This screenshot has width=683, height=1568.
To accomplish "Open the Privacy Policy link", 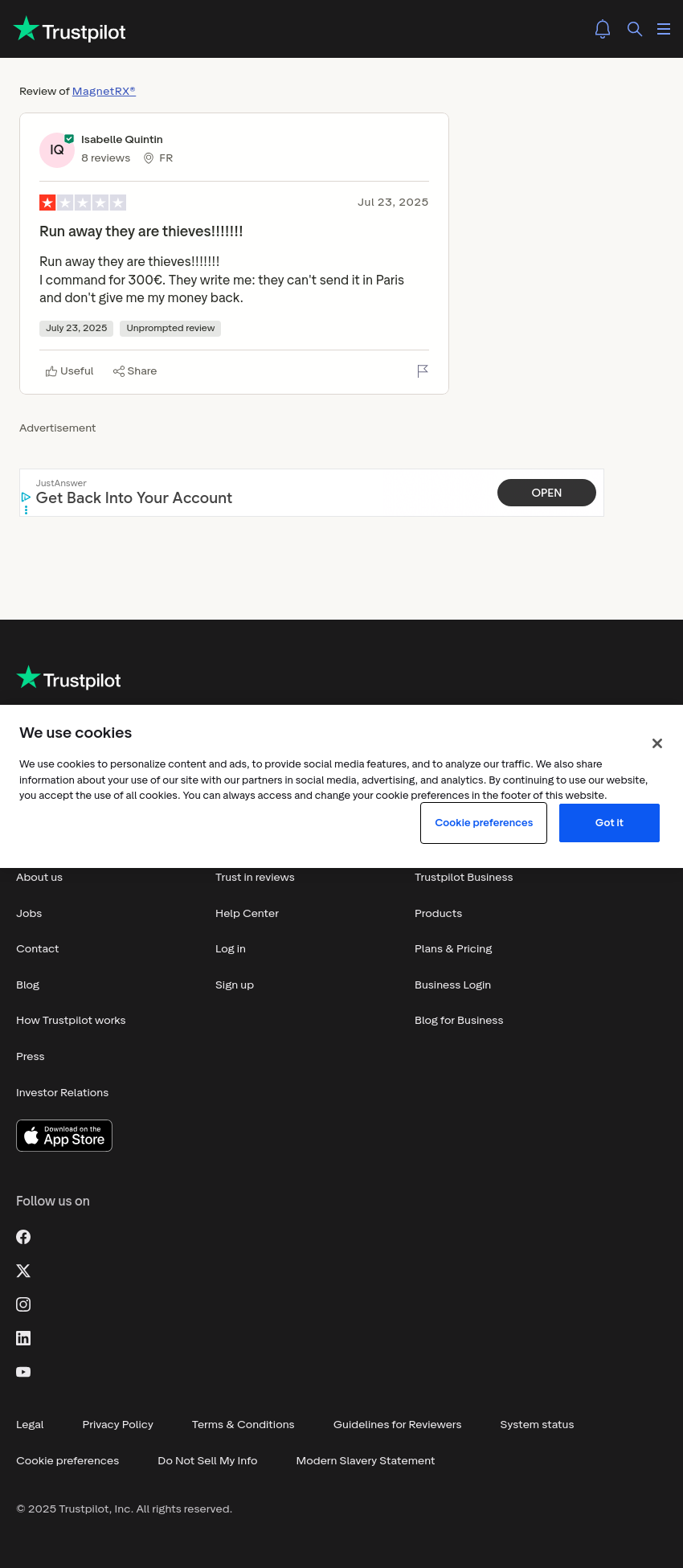I will [117, 1424].
